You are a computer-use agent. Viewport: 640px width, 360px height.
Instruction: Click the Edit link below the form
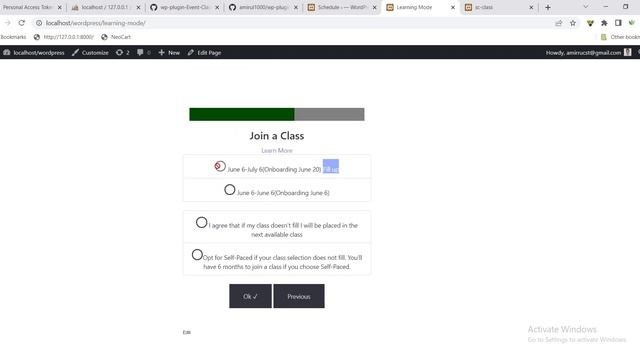coord(187,332)
